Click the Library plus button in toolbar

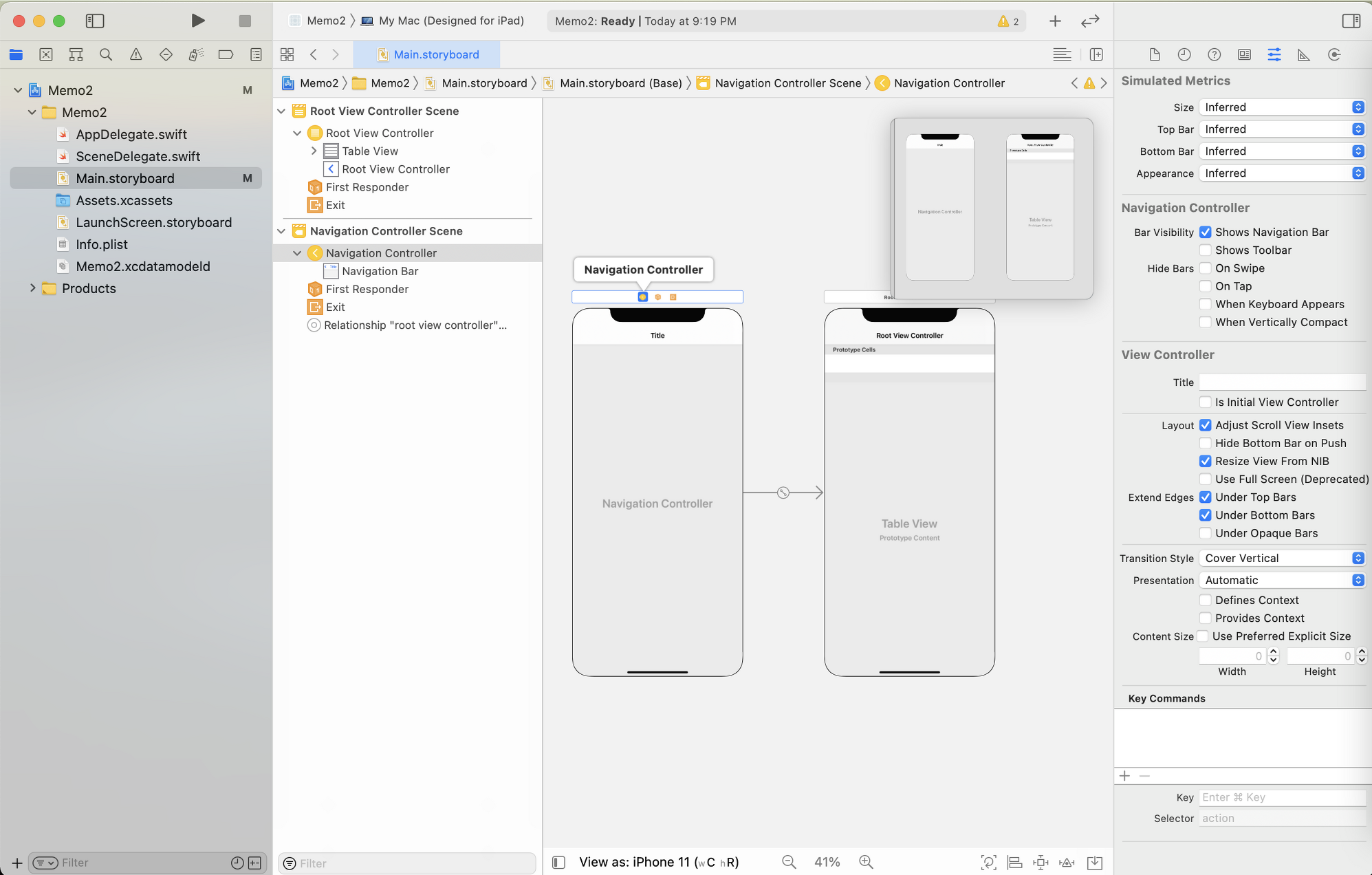1055,21
